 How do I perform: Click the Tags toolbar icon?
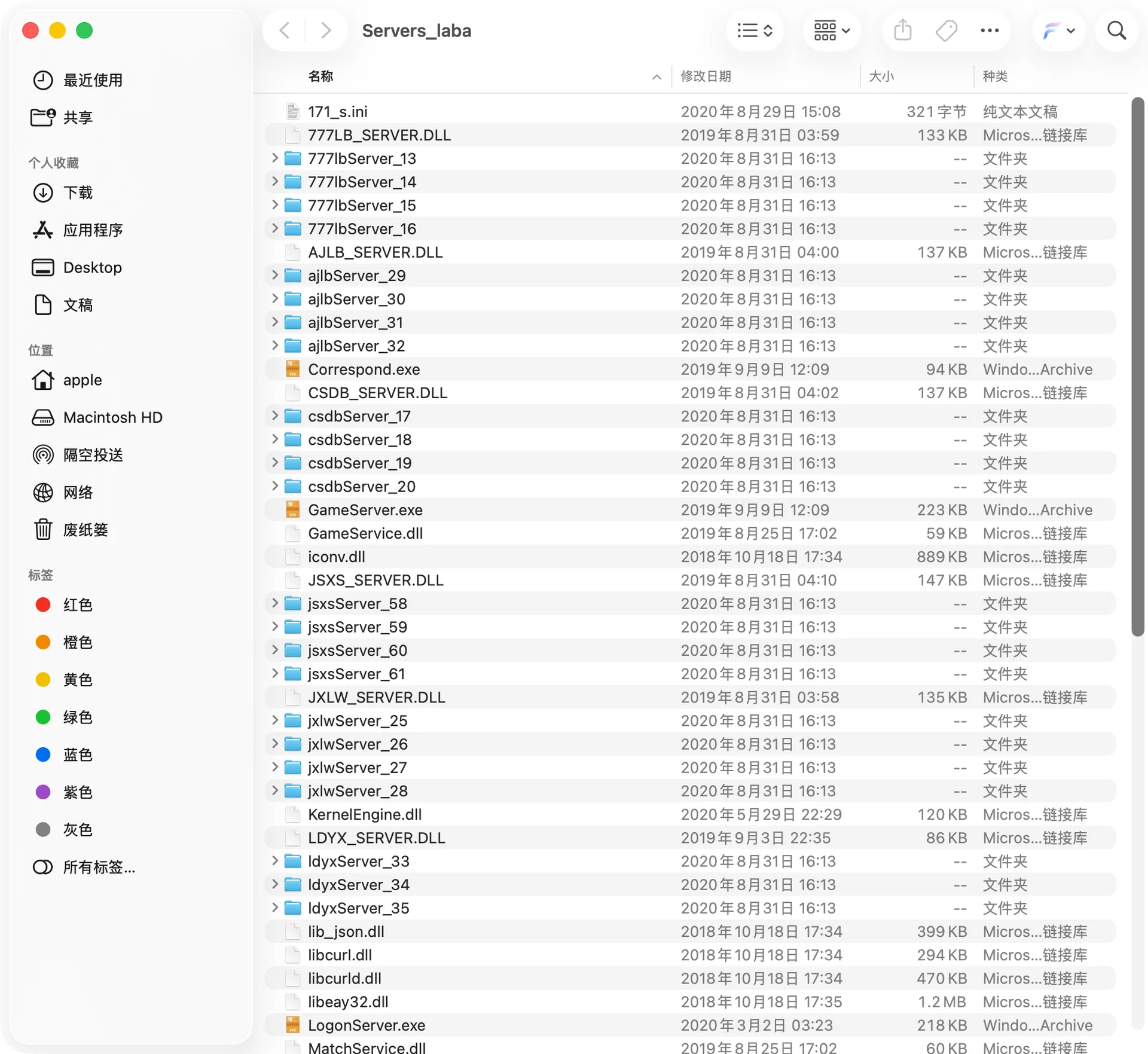[947, 30]
